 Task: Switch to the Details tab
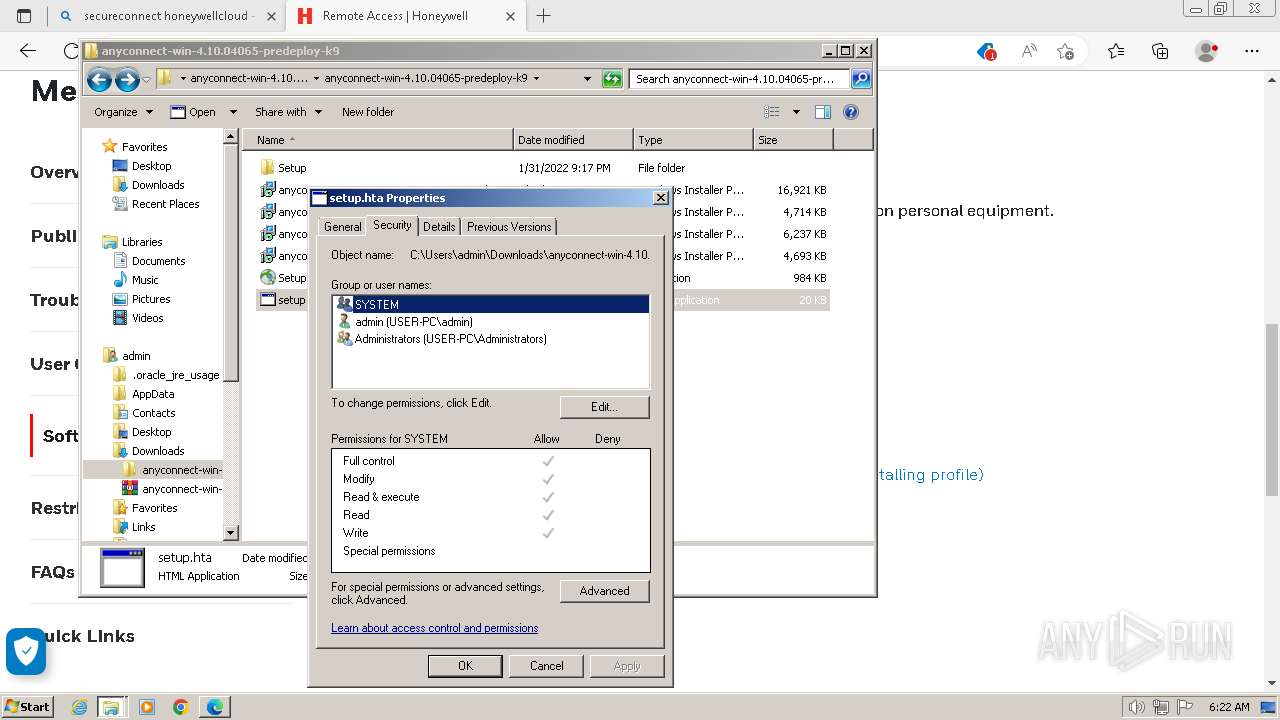click(439, 227)
